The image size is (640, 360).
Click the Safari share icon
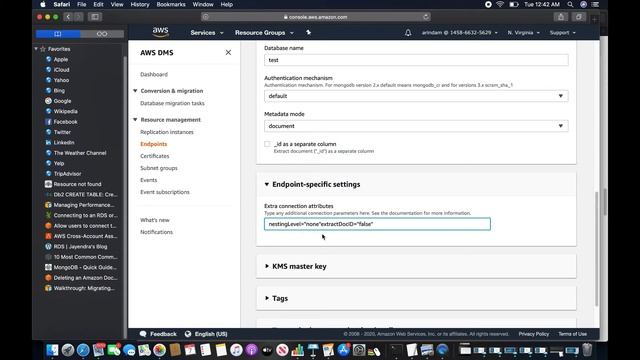pos(561,17)
